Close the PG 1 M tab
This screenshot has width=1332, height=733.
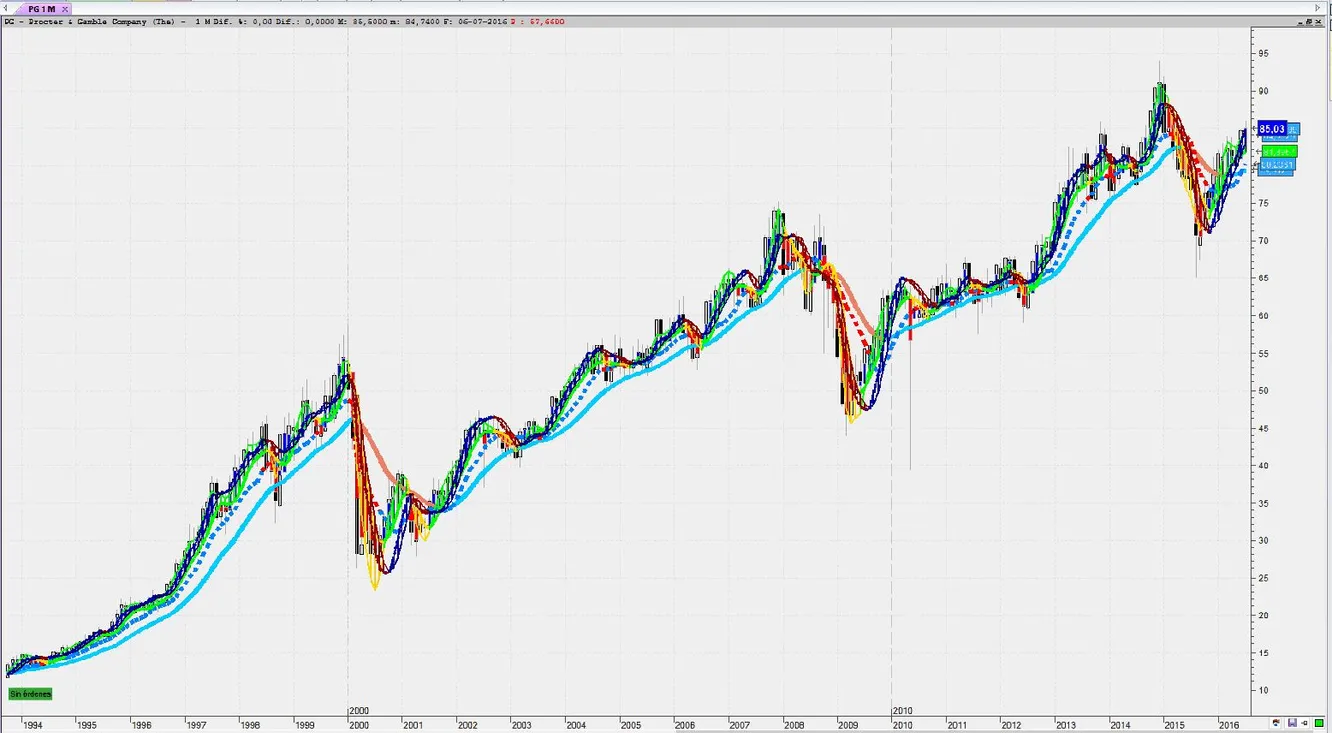pyautogui.click(x=66, y=8)
